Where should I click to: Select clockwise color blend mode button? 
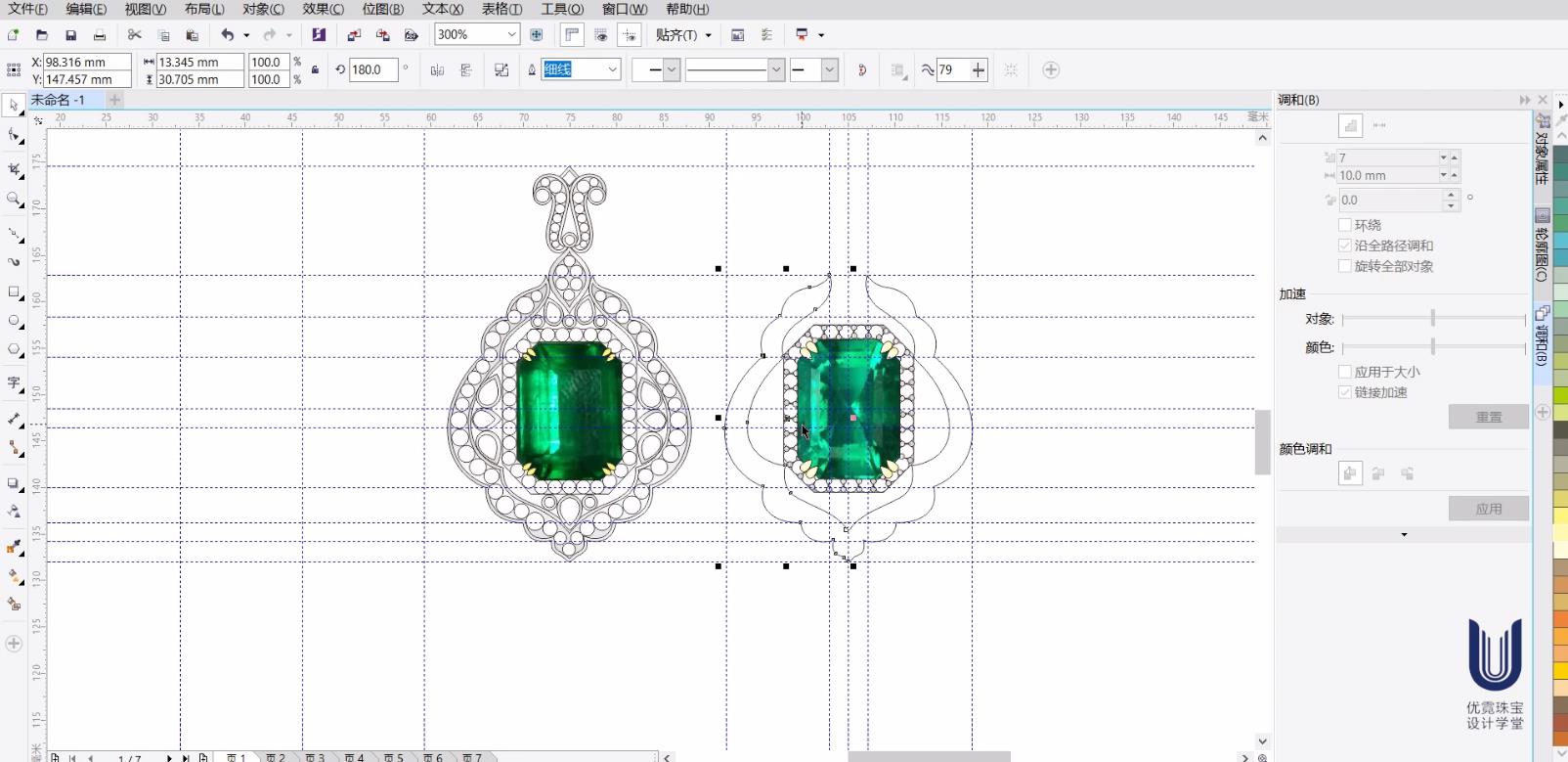(1378, 473)
